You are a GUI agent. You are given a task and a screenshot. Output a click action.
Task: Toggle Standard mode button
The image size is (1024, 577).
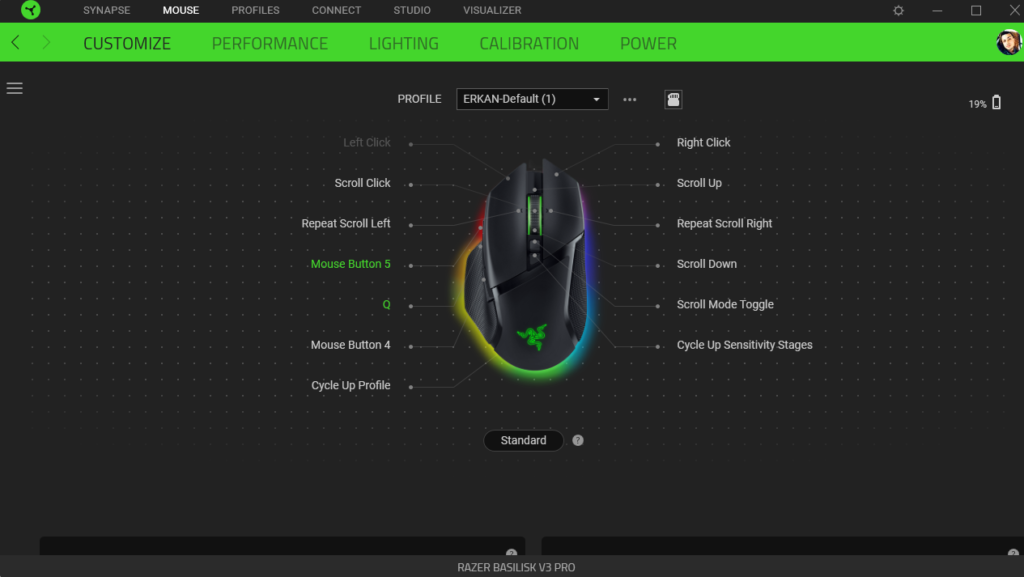click(523, 441)
